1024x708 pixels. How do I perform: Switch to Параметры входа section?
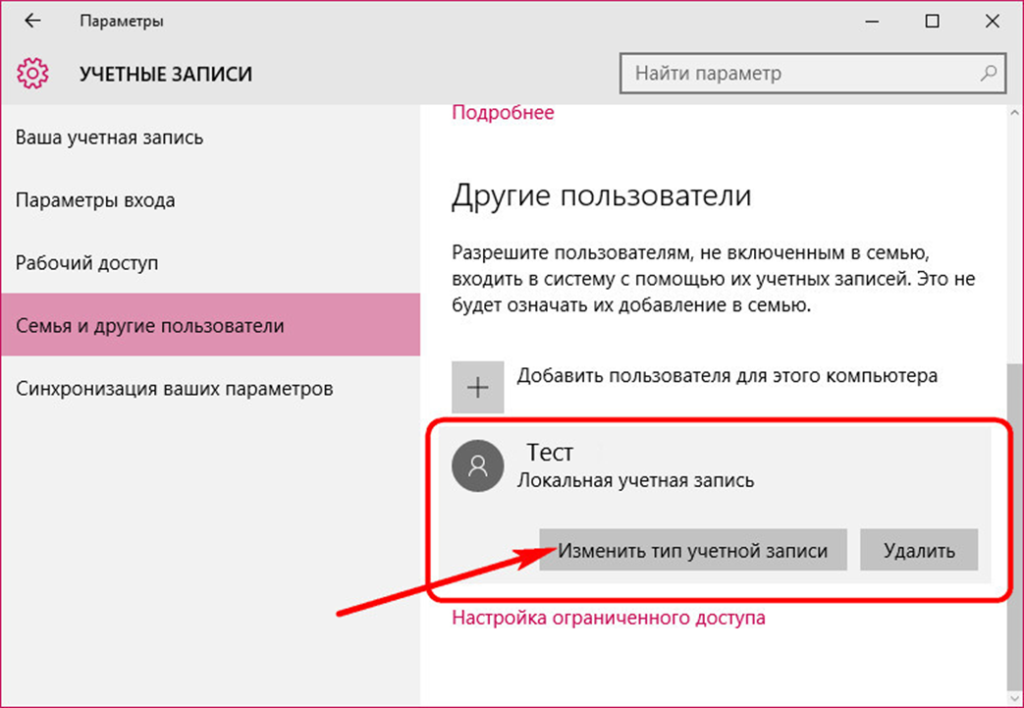tap(96, 200)
